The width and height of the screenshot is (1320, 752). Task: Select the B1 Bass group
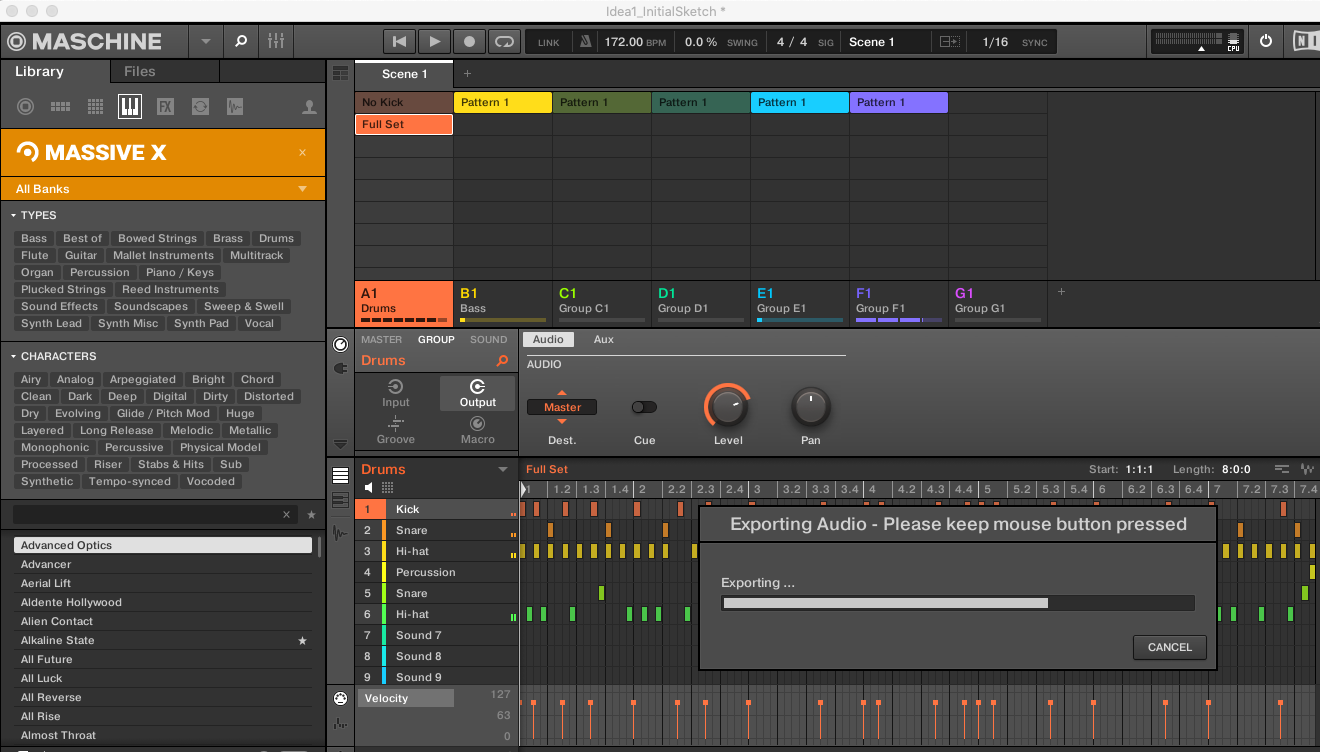(503, 302)
